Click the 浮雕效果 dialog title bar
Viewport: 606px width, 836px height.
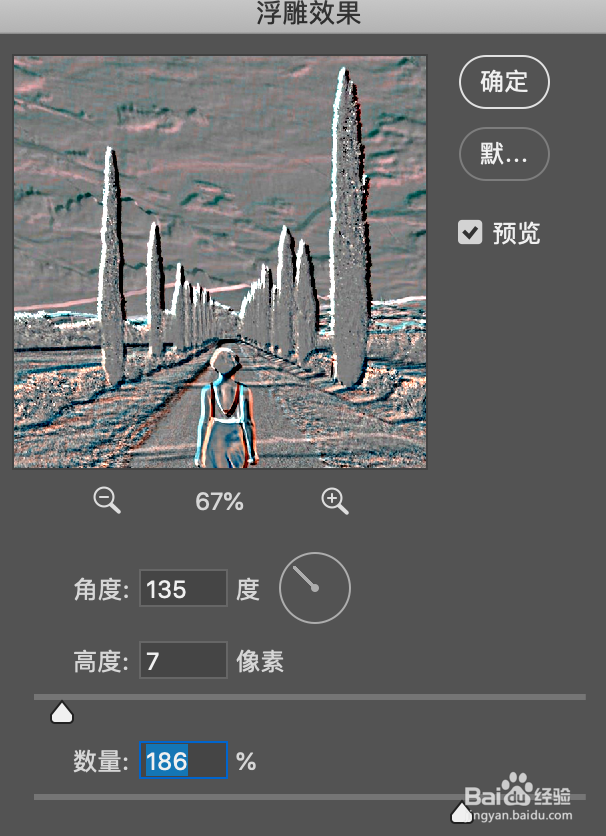pyautogui.click(x=303, y=16)
